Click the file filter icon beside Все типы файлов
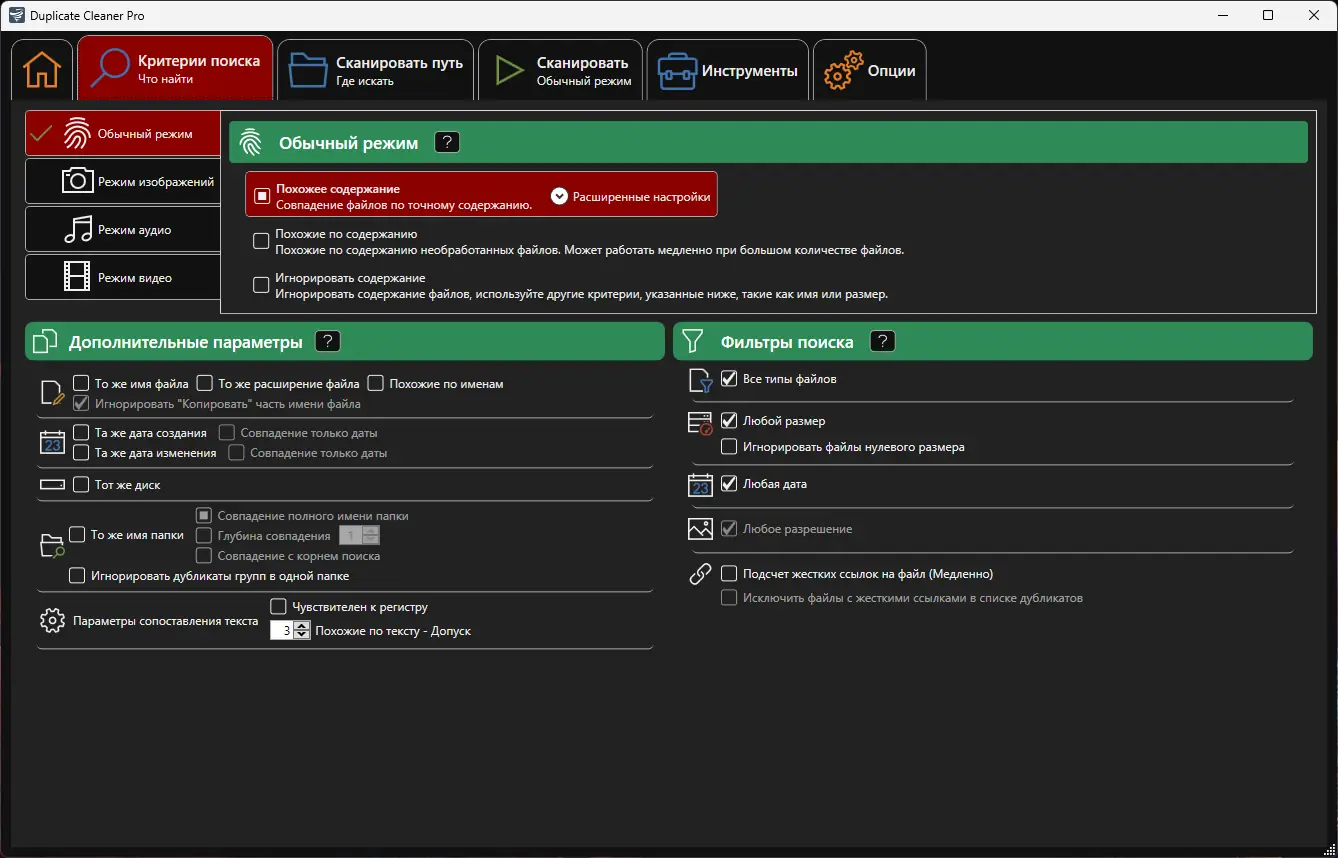This screenshot has height=858, width=1338. tap(701, 380)
